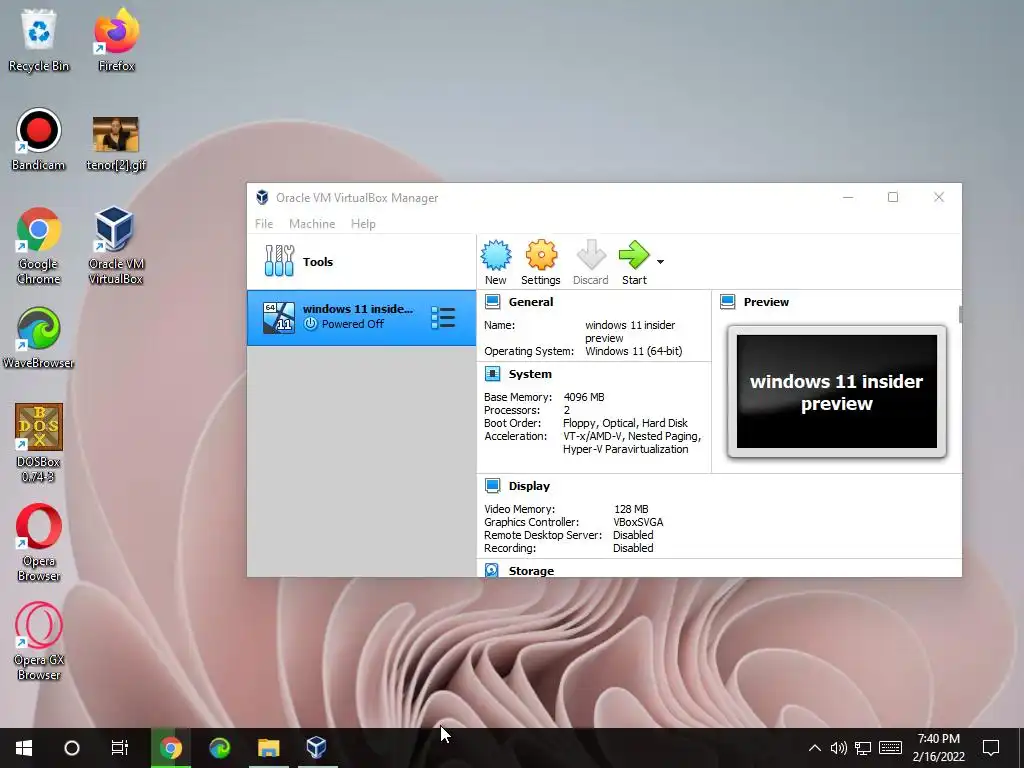Start the VM with the green arrow

click(x=633, y=255)
